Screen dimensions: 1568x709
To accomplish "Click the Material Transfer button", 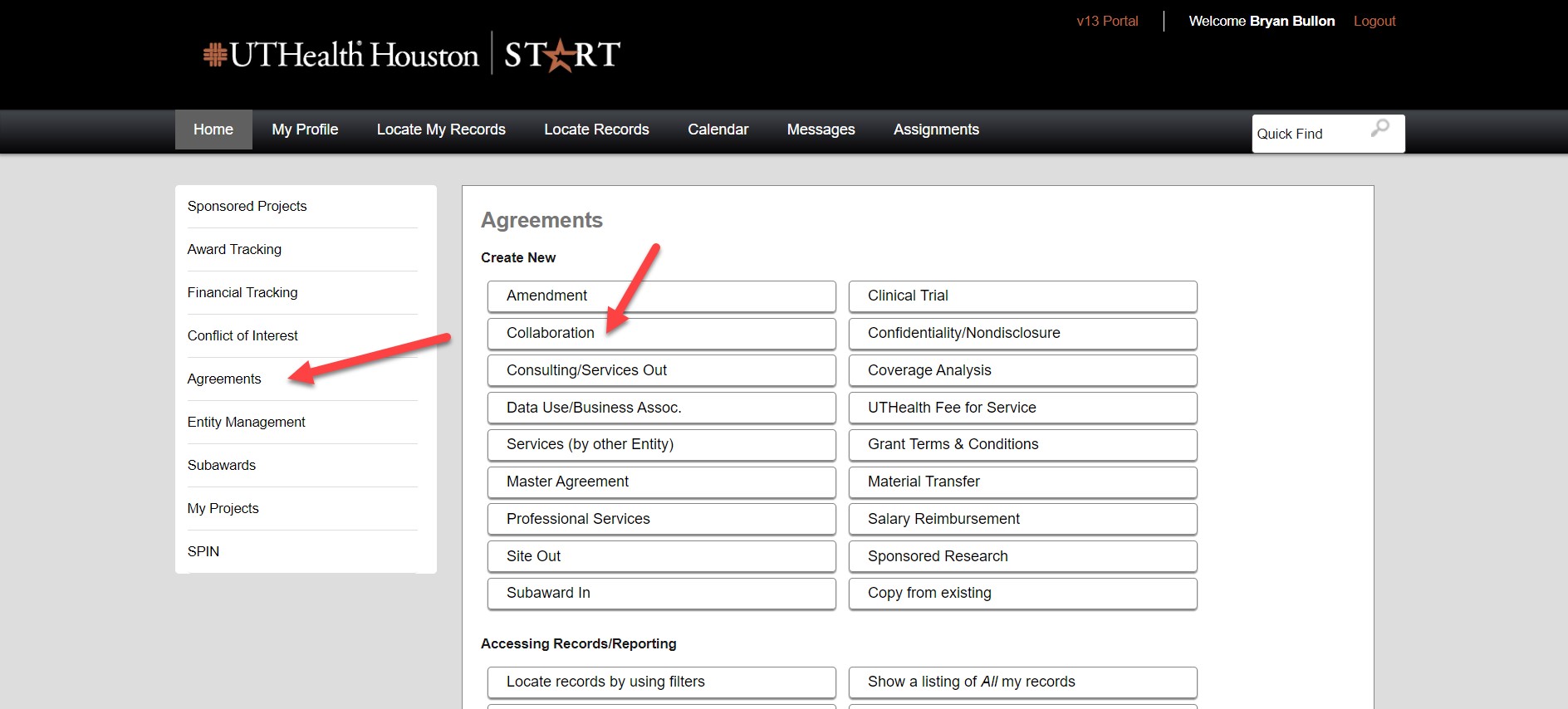I will (1022, 482).
